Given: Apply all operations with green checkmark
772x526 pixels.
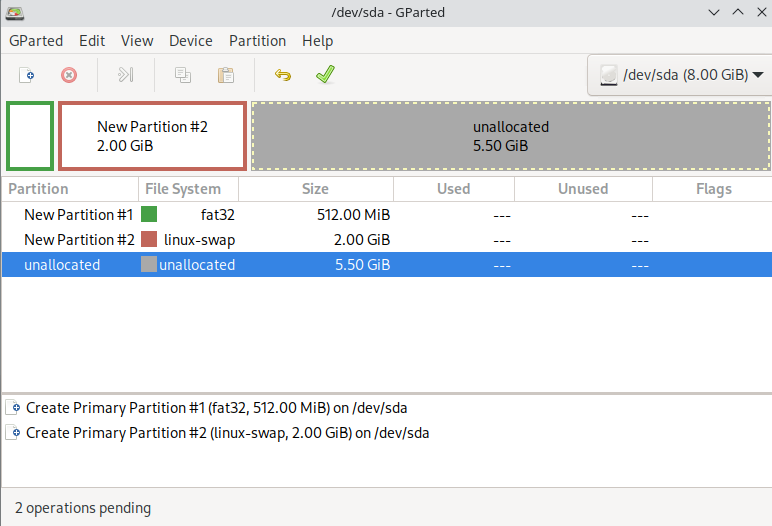Looking at the screenshot, I should click(x=324, y=75).
